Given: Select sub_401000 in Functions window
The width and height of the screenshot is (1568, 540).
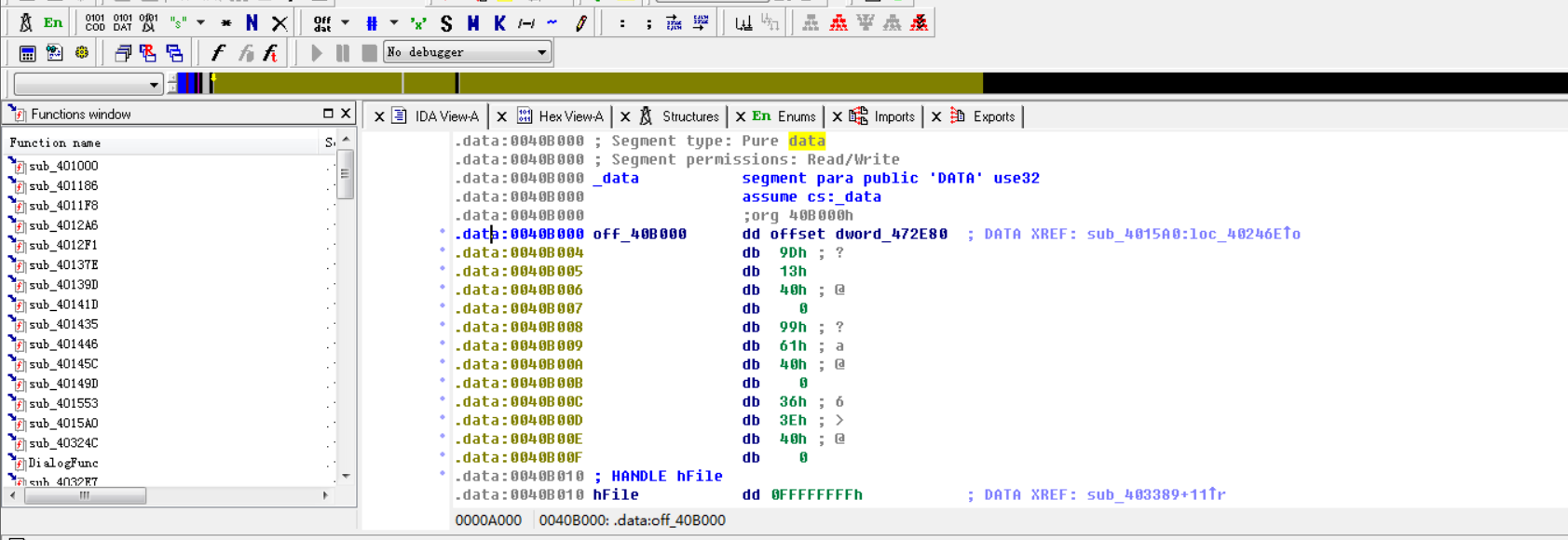Looking at the screenshot, I should click(63, 166).
